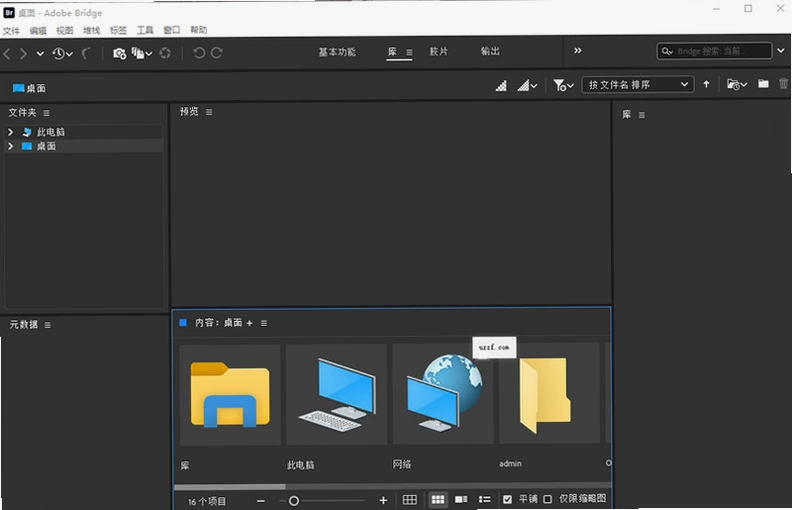Viewport: 792px width, 510px height.
Task: Switch to thumbnails view
Action: click(x=437, y=500)
